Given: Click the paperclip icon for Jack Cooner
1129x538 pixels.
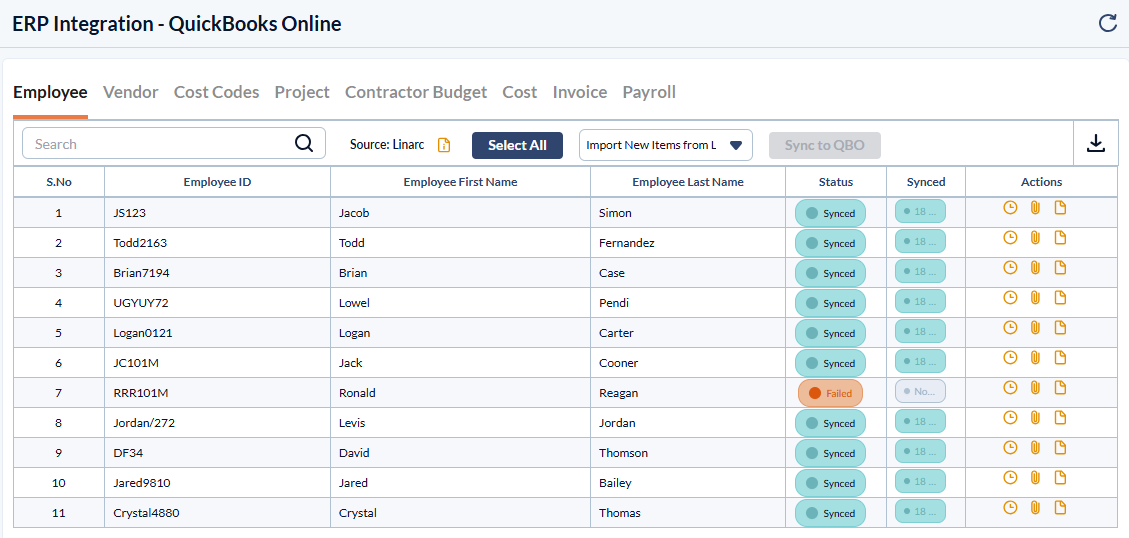Looking at the screenshot, I should [x=1035, y=358].
